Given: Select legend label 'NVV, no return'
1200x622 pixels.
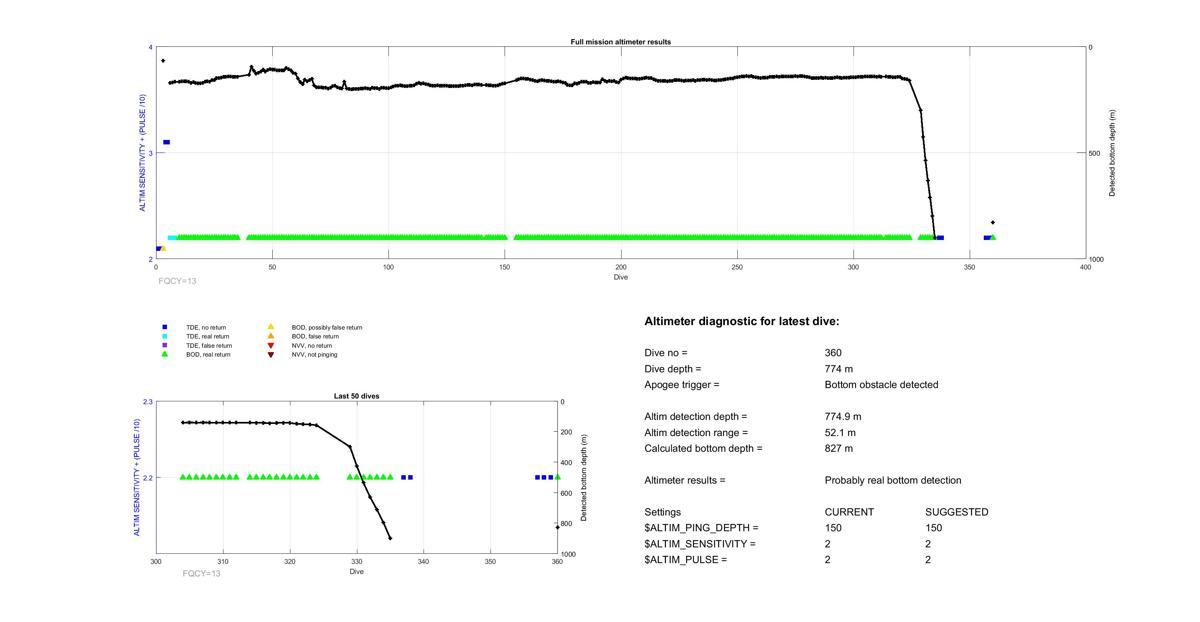Looking at the screenshot, I should [x=312, y=345].
